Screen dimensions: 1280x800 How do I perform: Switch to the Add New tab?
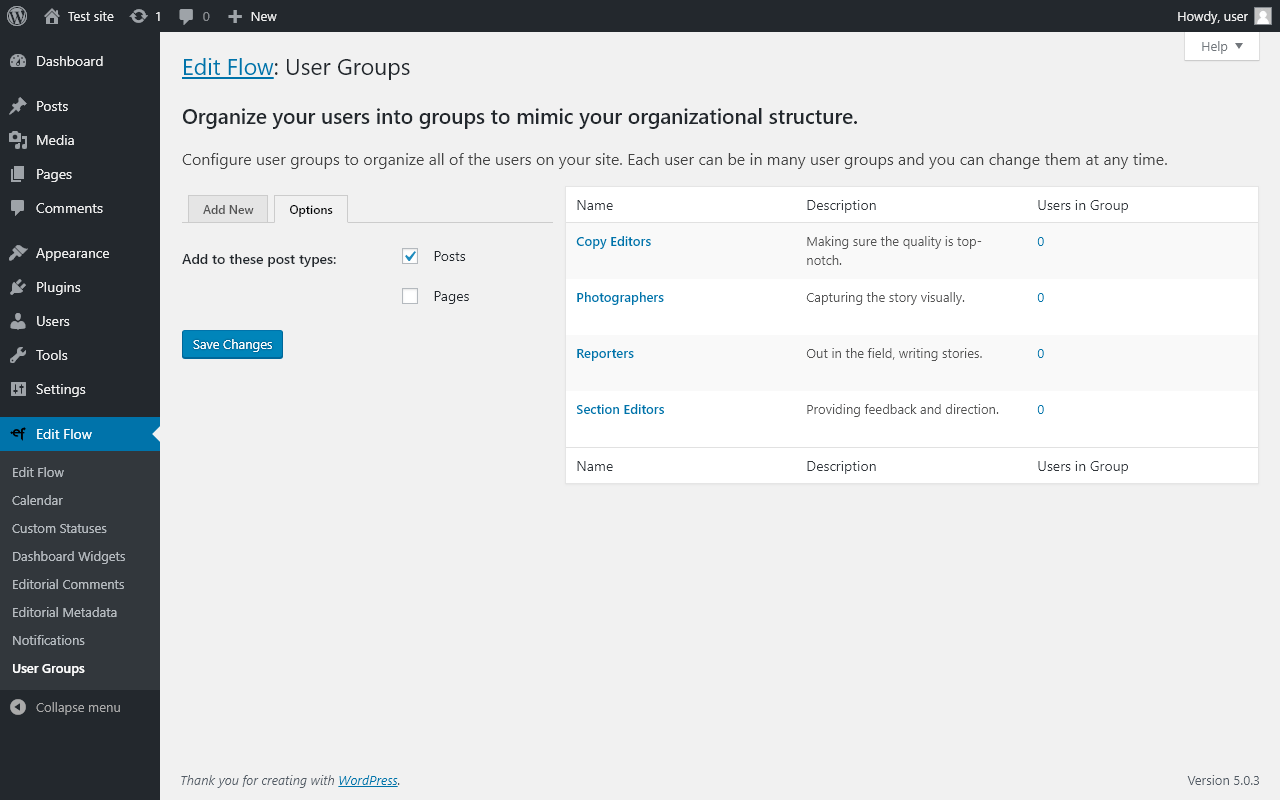point(228,209)
